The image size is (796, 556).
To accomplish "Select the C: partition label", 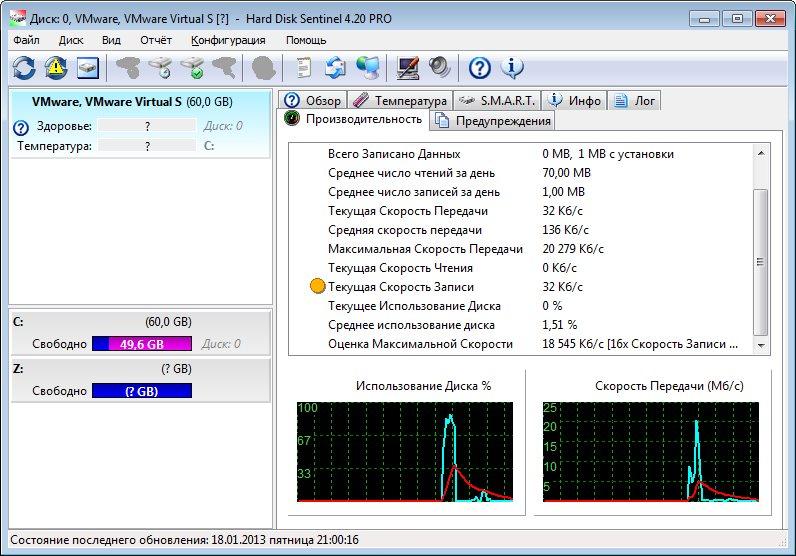I will [18, 321].
